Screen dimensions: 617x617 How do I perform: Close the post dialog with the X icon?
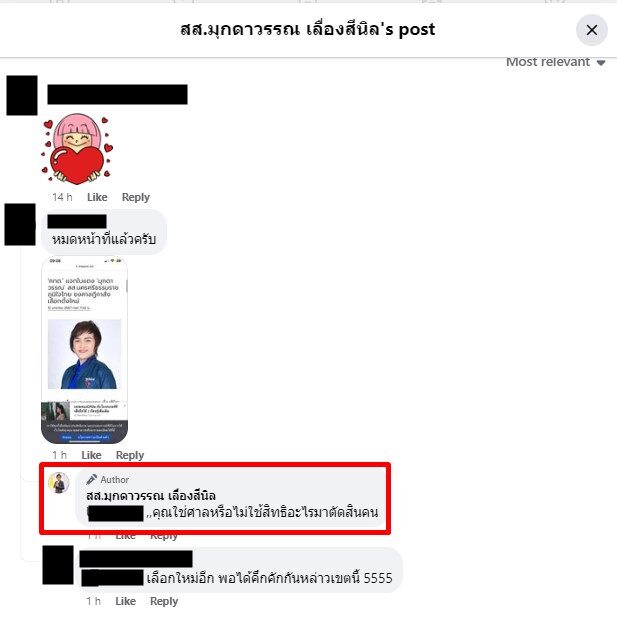[x=591, y=30]
